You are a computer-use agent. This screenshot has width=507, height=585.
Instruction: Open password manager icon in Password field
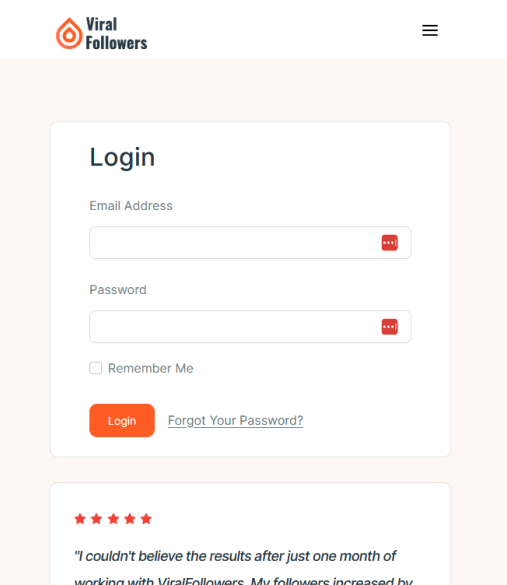coord(389,327)
